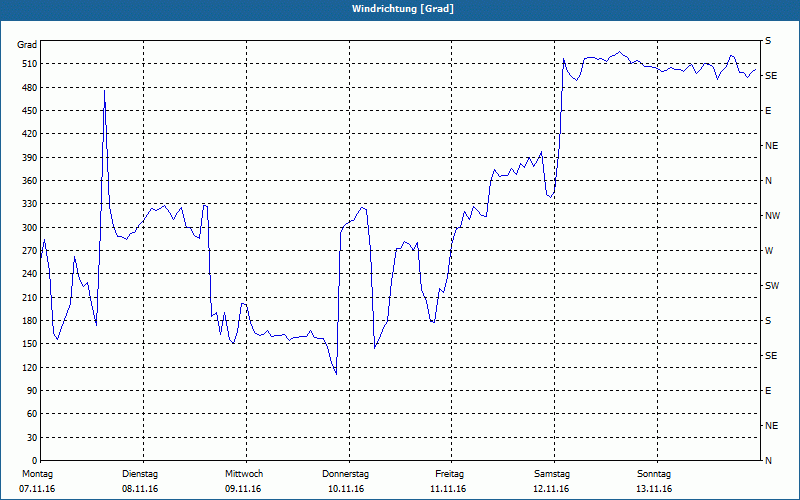The width and height of the screenshot is (800, 500).
Task: Select the y-axis value '60'
Action: click(32, 413)
